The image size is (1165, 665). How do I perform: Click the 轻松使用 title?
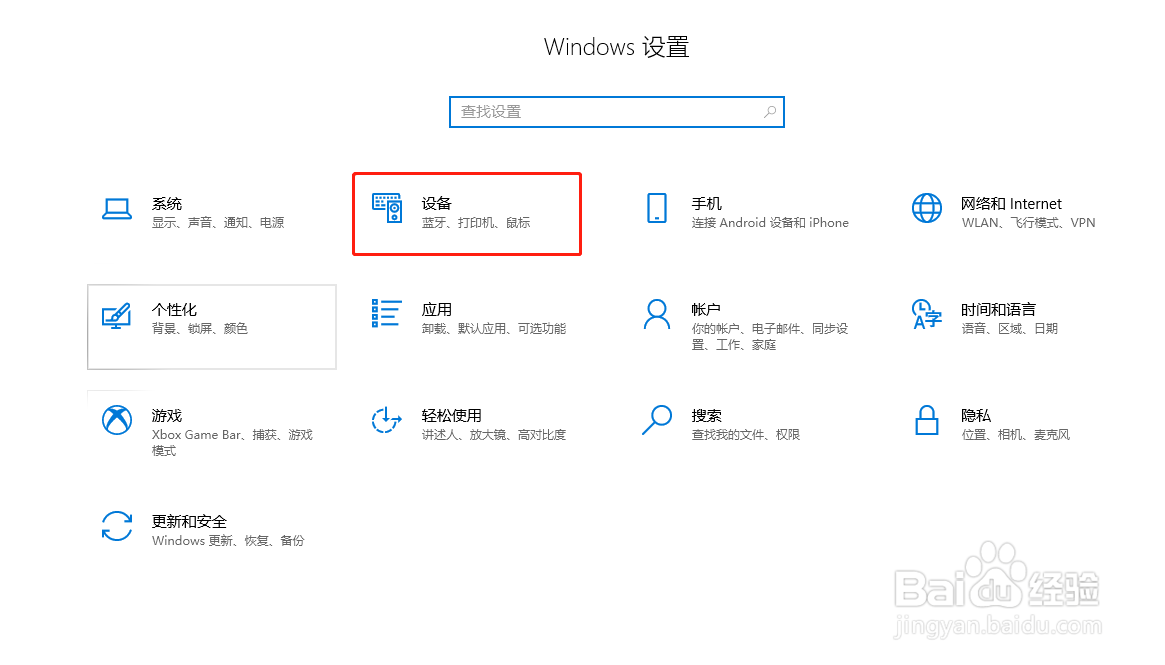[451, 416]
